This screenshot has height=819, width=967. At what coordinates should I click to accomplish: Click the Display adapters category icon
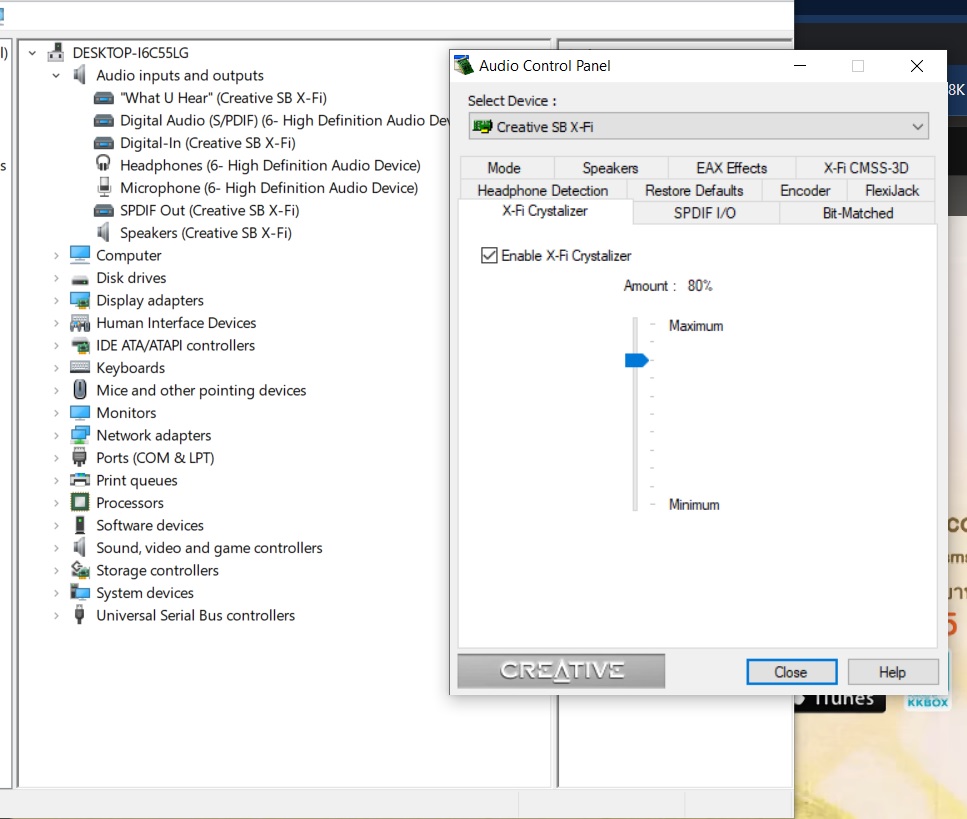click(80, 300)
